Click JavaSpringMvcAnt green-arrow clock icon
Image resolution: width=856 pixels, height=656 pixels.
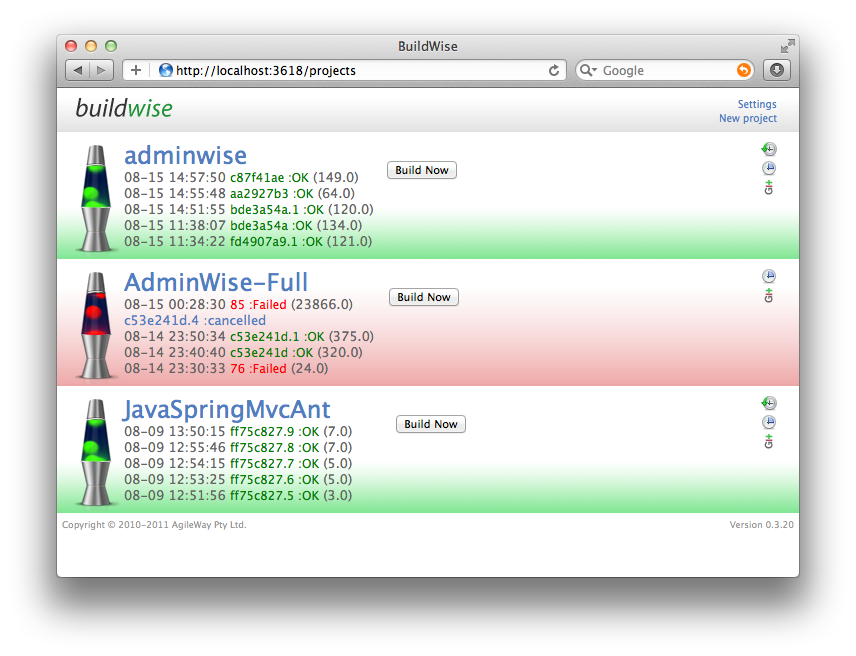(769, 403)
